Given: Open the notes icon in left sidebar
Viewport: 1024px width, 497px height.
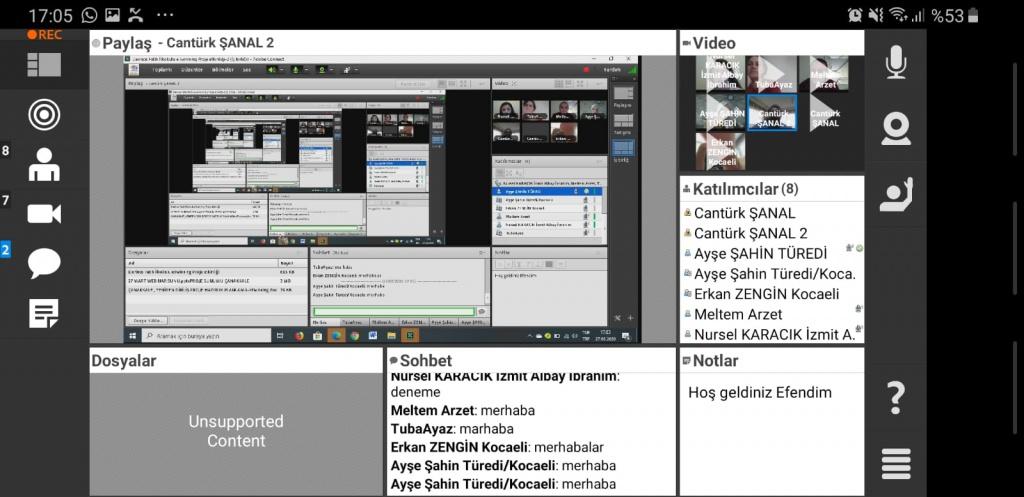Looking at the screenshot, I should (x=44, y=313).
